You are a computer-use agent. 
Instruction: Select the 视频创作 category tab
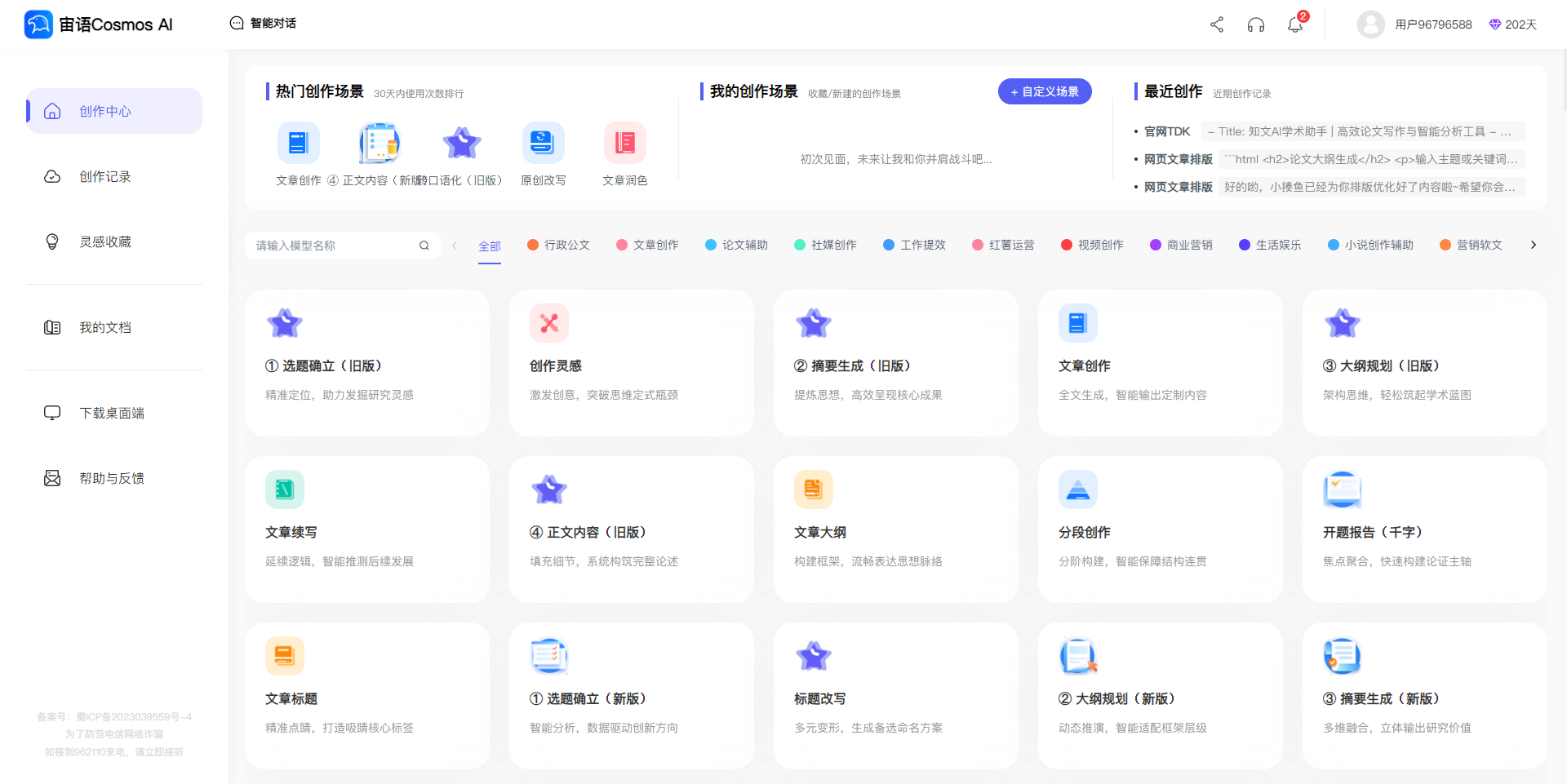point(1093,245)
